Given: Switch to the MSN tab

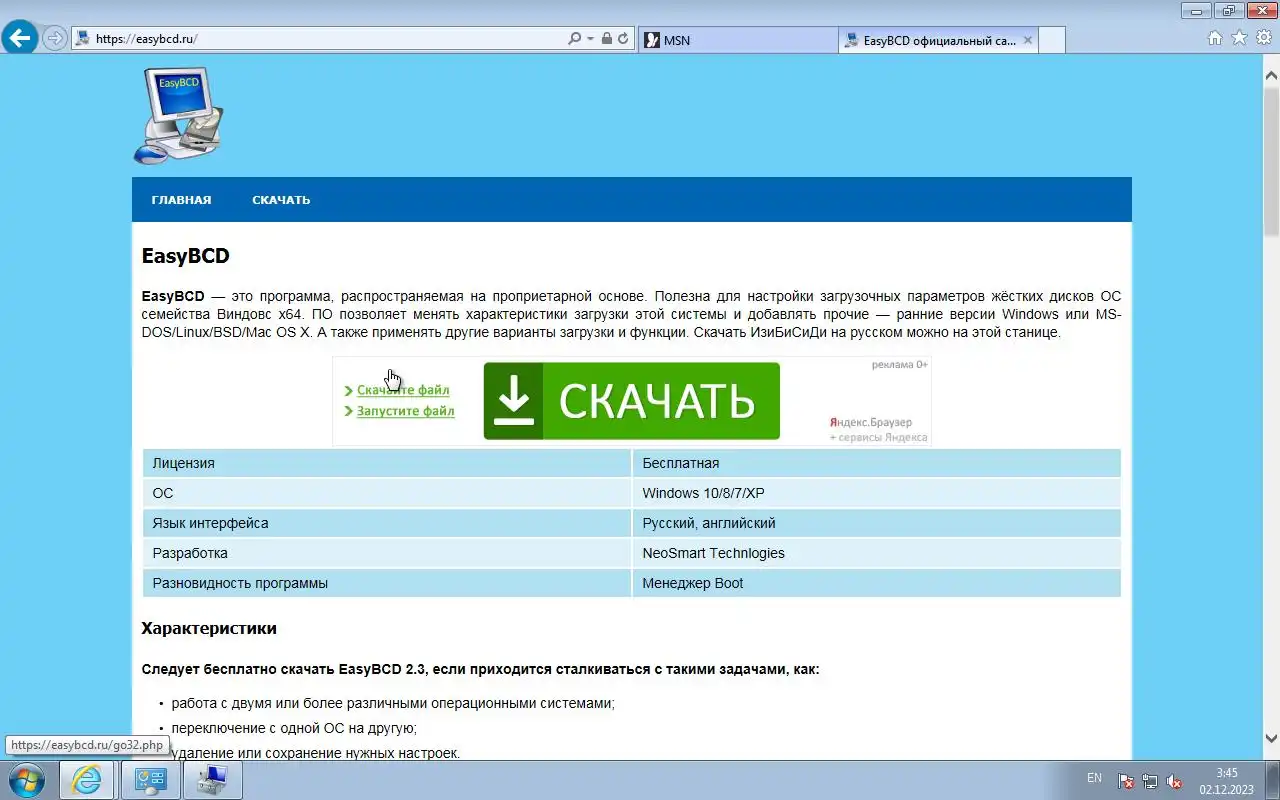Looking at the screenshot, I should coord(738,40).
